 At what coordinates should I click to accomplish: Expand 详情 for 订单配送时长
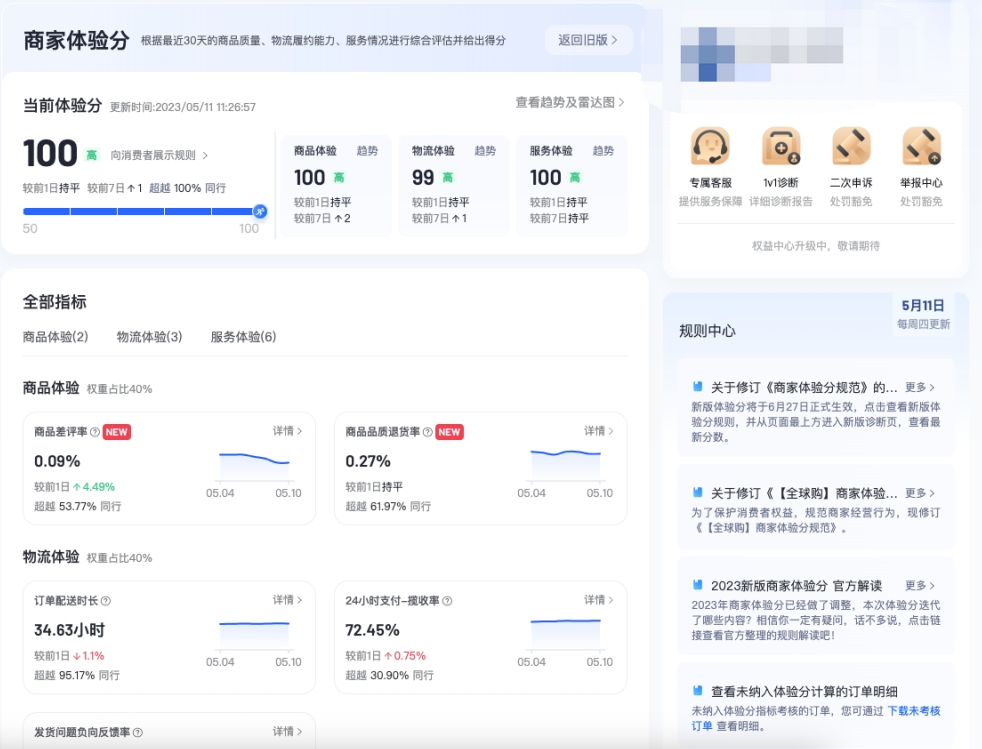pos(287,600)
